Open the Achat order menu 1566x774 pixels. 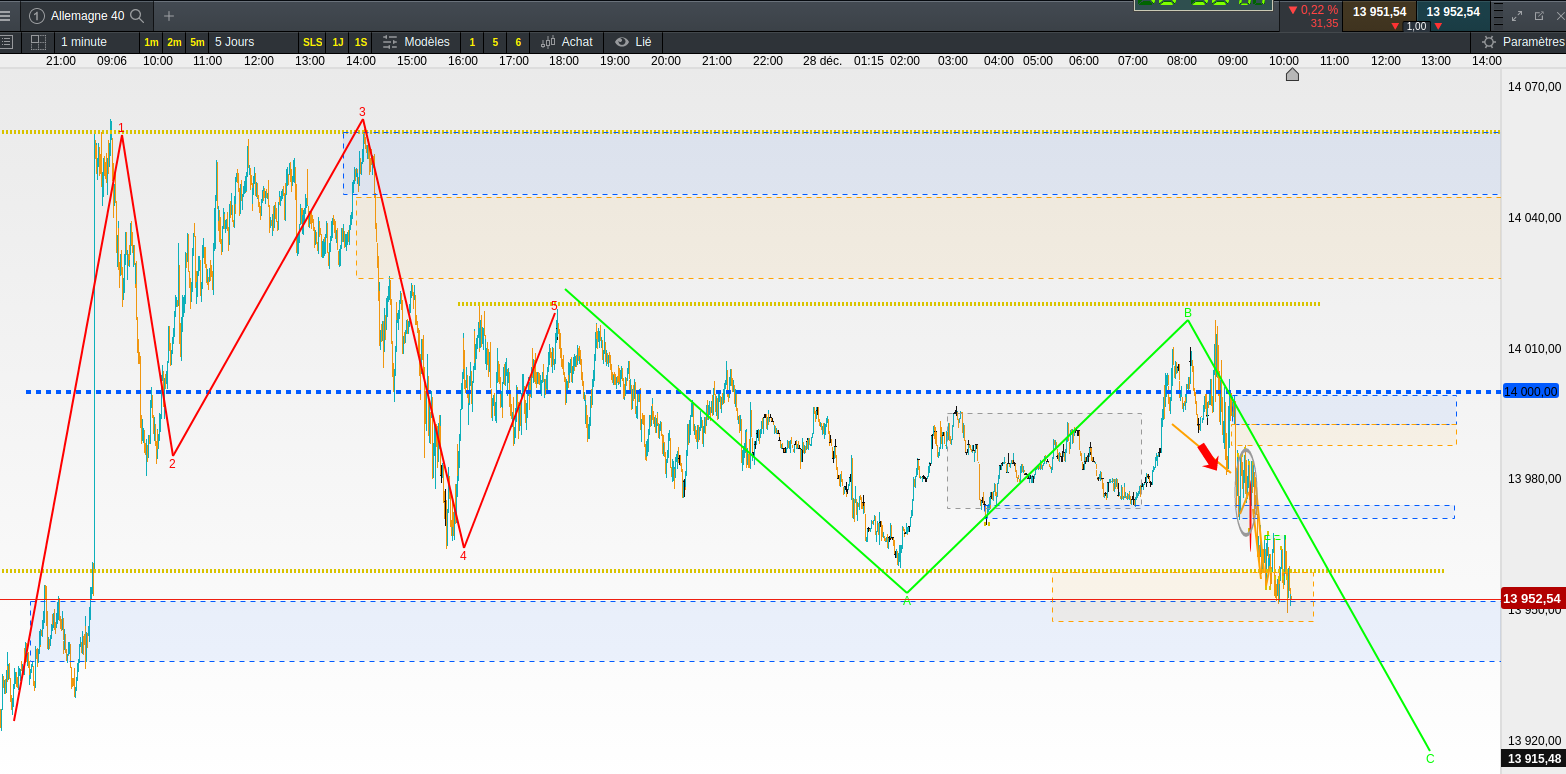point(567,42)
